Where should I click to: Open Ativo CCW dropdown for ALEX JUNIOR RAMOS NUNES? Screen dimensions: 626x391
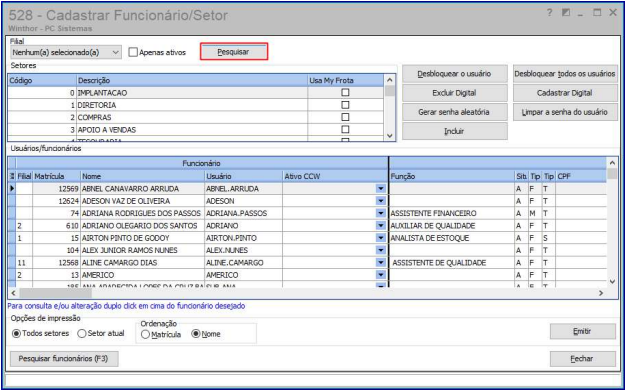point(380,250)
